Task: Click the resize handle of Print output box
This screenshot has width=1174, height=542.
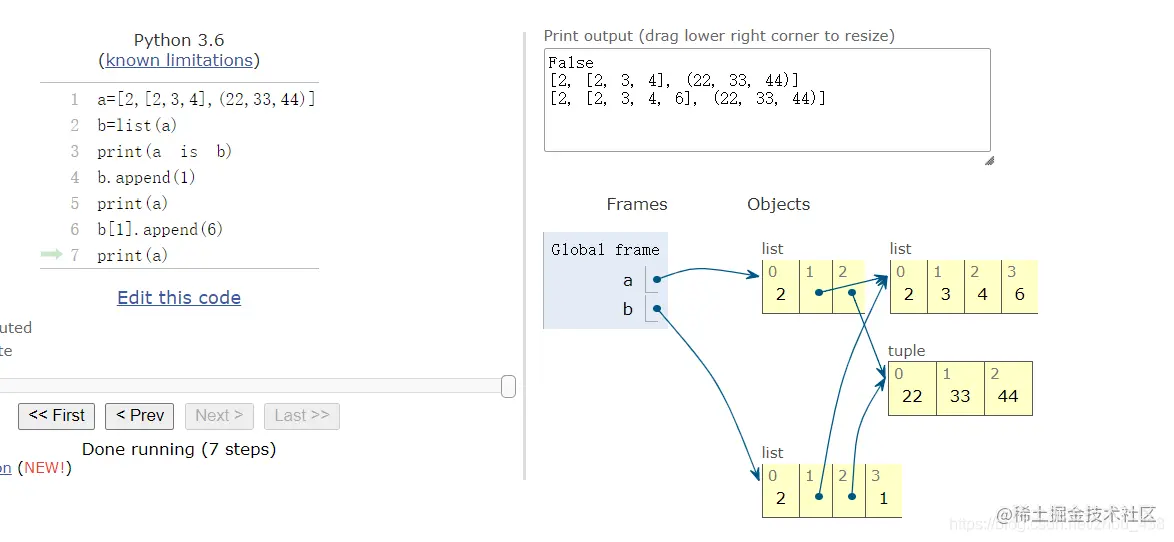Action: click(x=988, y=160)
